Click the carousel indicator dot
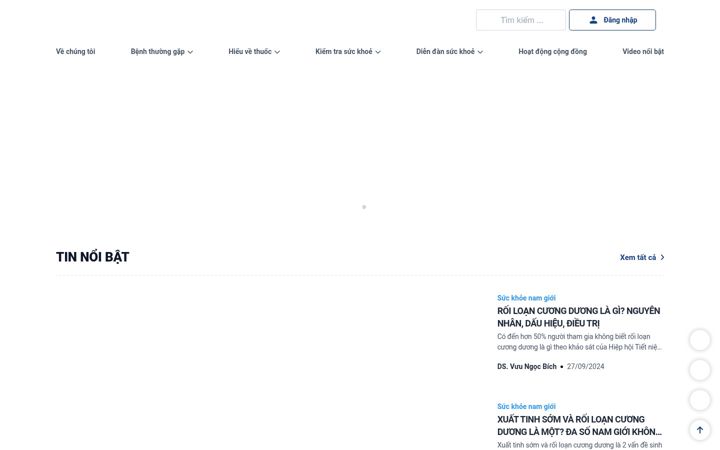The height and width of the screenshot is (450, 720). (x=364, y=207)
